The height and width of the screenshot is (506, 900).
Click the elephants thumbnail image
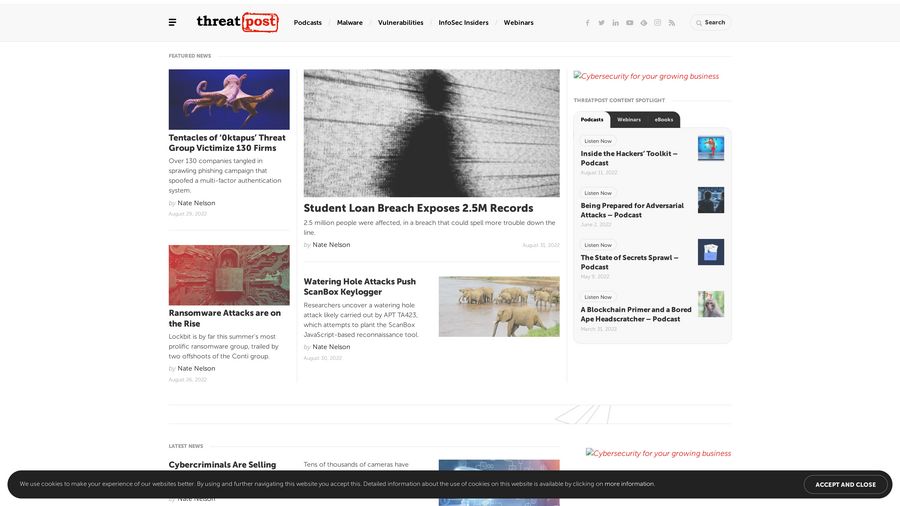click(499, 306)
